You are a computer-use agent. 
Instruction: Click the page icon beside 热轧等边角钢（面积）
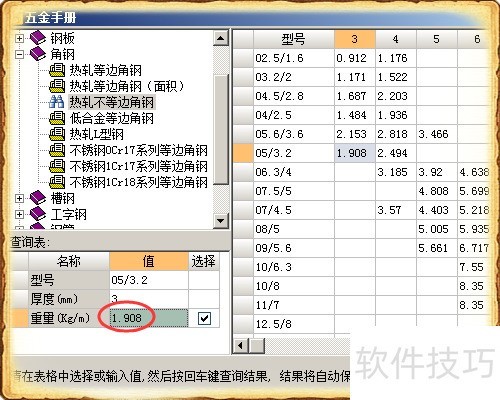point(57,86)
